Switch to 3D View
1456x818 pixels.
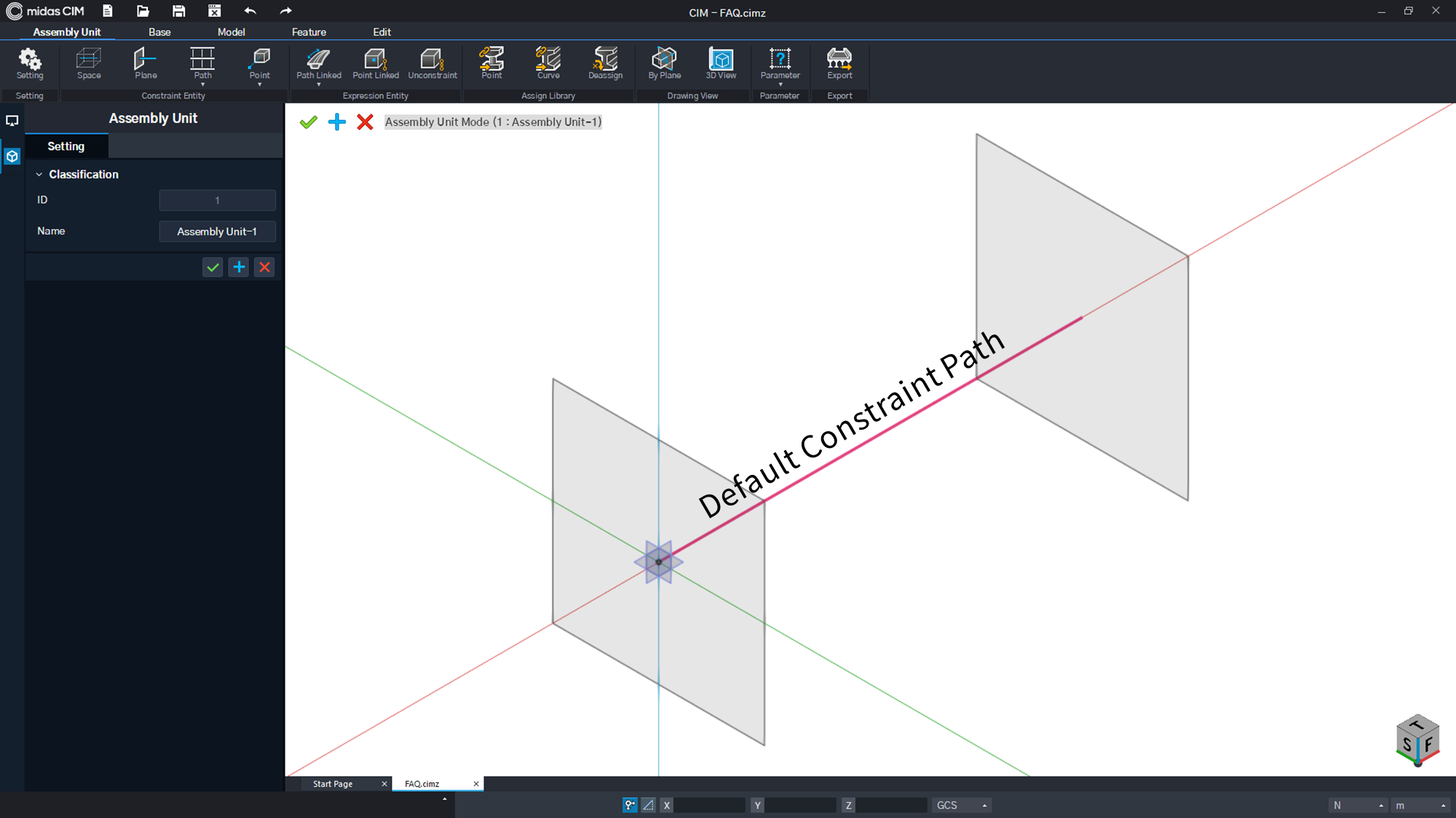721,63
